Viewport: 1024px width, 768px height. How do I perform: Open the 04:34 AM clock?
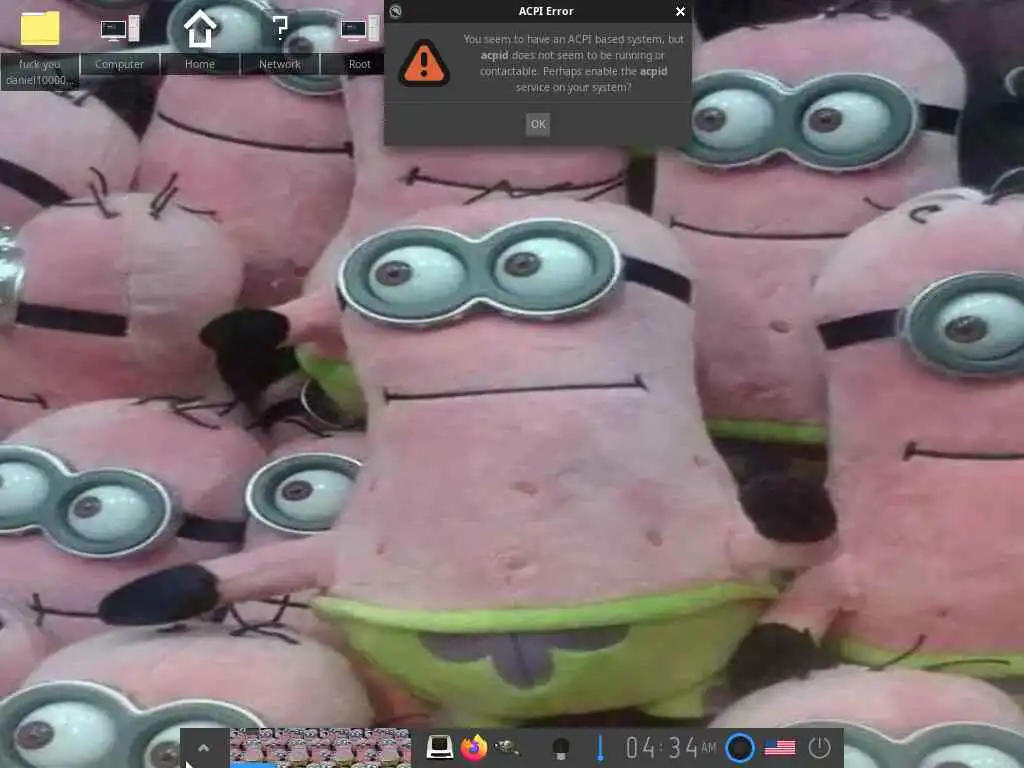point(671,747)
